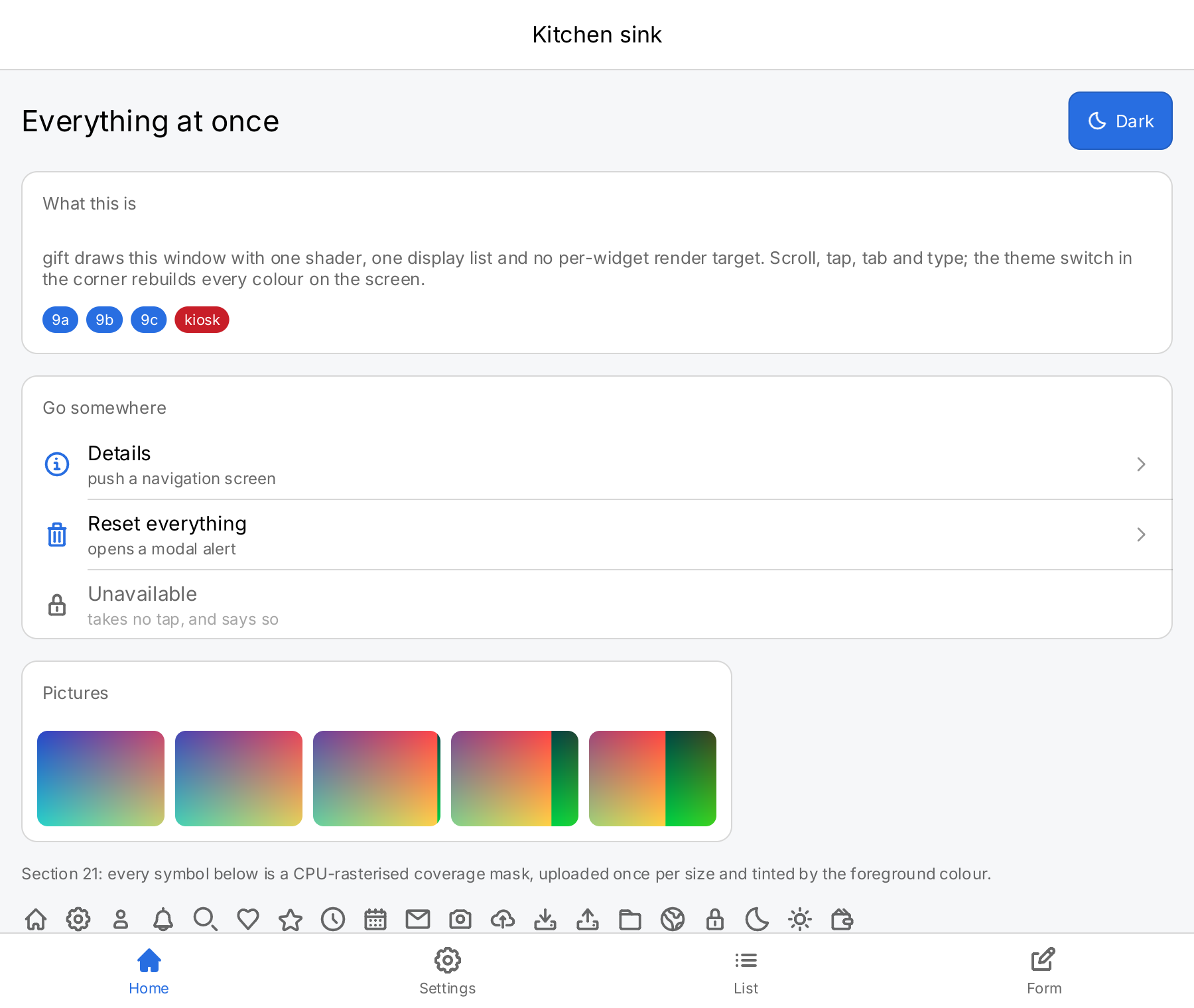Screen dimensions: 1194x1008
Task: Switch to the Form tab
Action: tap(1045, 971)
